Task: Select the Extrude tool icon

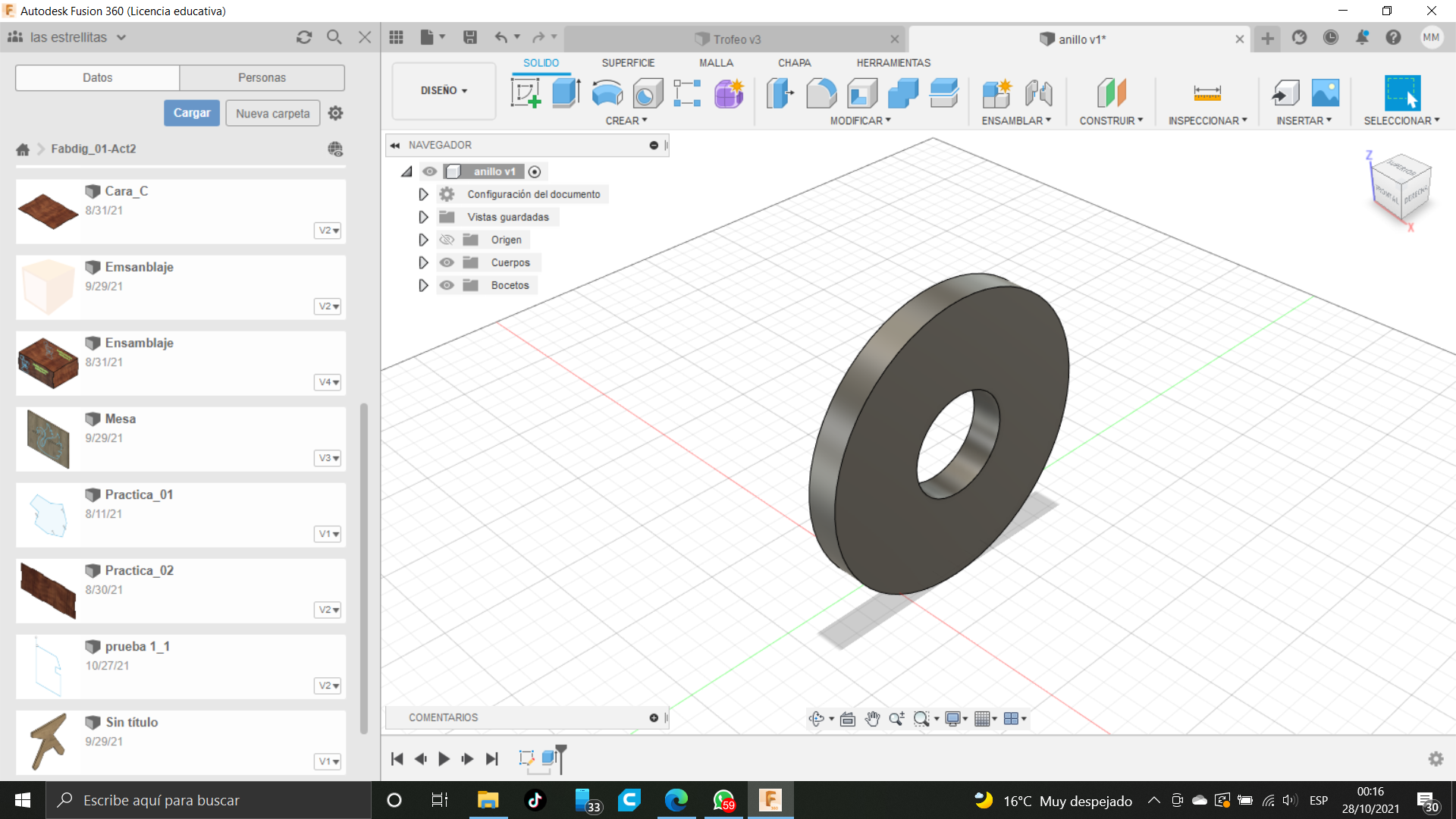Action: click(x=566, y=93)
